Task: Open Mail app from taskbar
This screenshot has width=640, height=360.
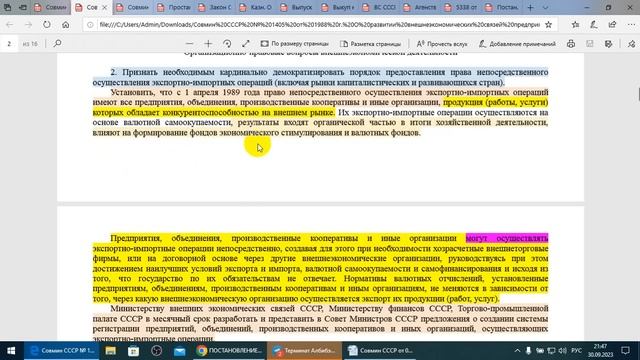Action: (x=179, y=351)
